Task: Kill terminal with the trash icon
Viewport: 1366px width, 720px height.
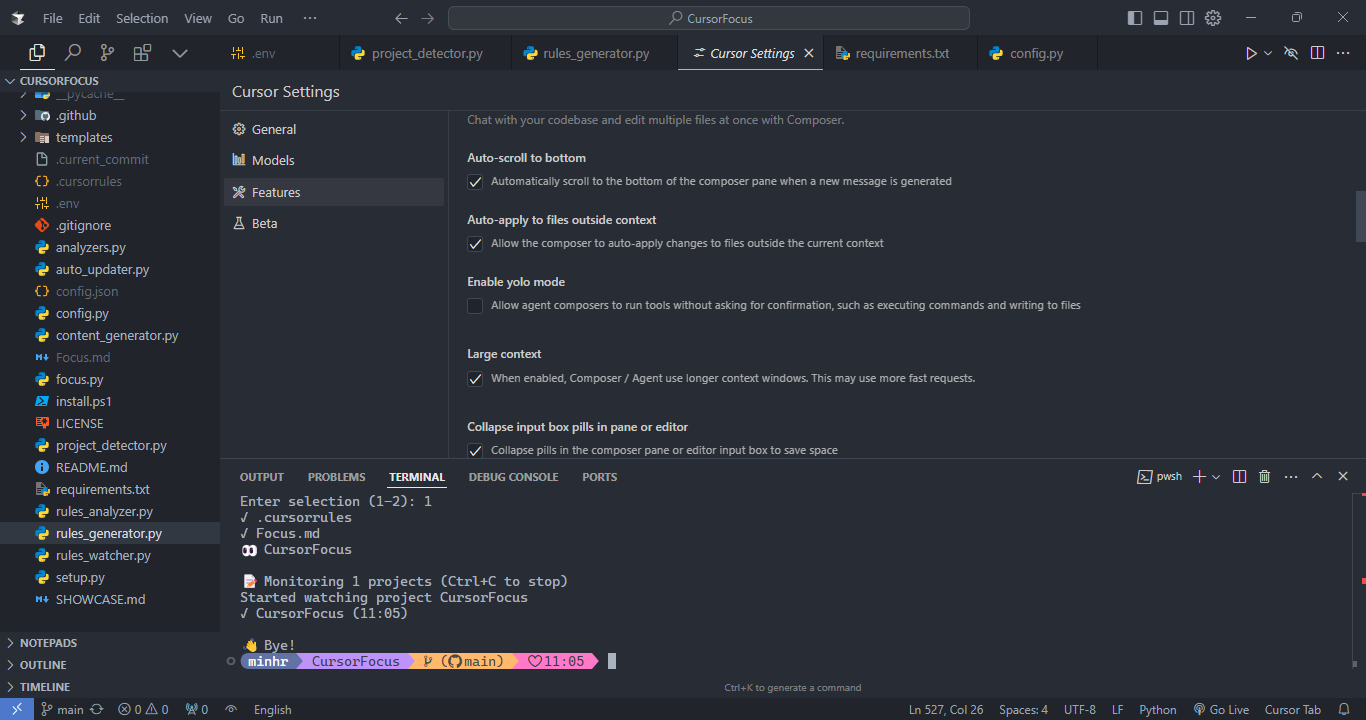Action: (x=1265, y=477)
